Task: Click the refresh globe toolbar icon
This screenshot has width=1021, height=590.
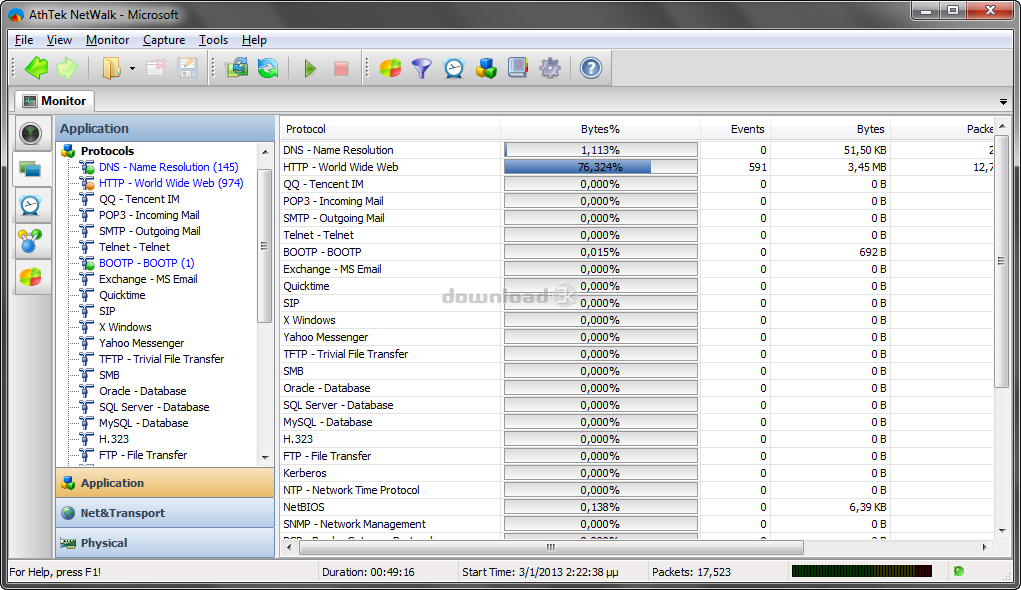Action: [268, 68]
